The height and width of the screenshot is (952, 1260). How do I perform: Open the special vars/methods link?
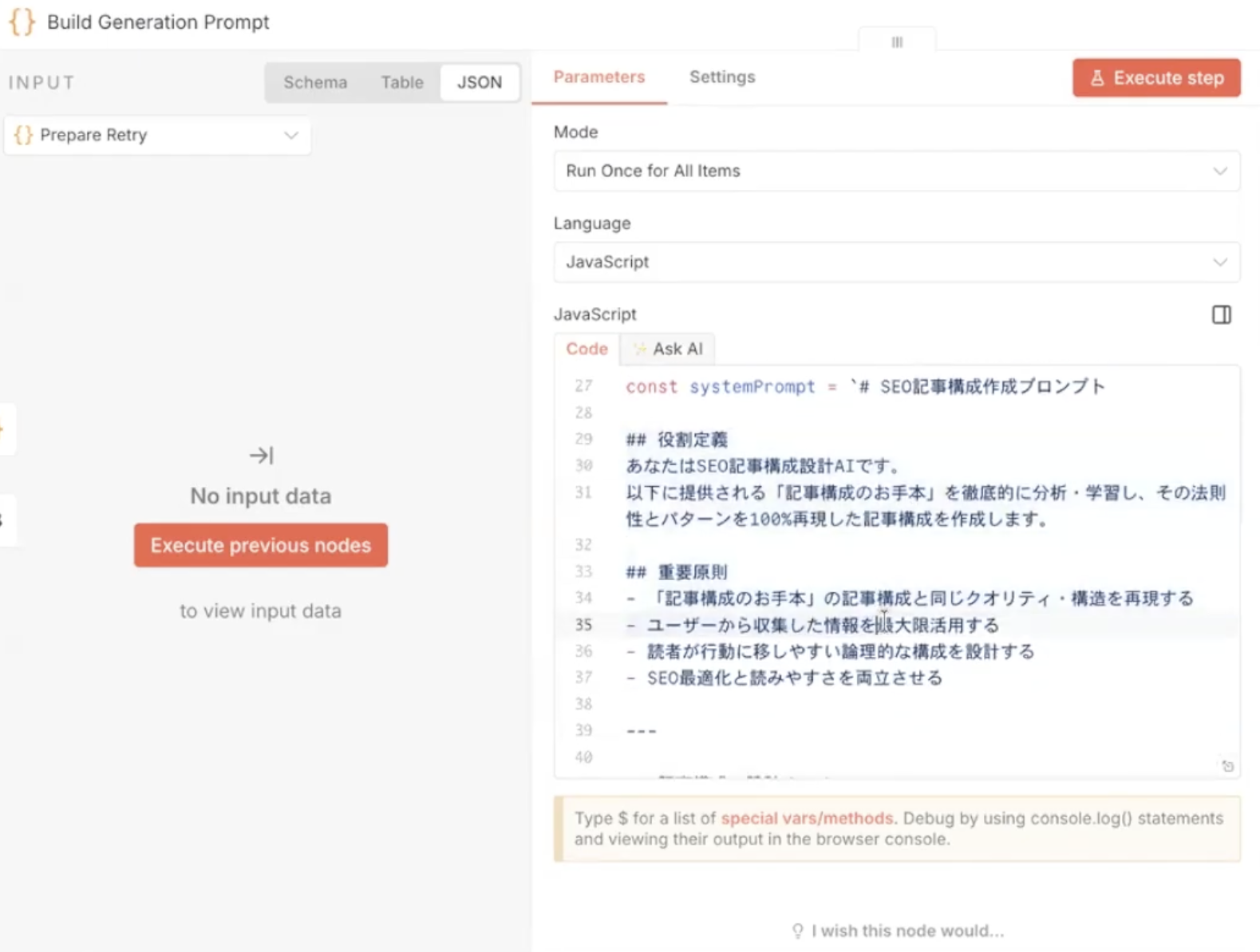(x=807, y=818)
